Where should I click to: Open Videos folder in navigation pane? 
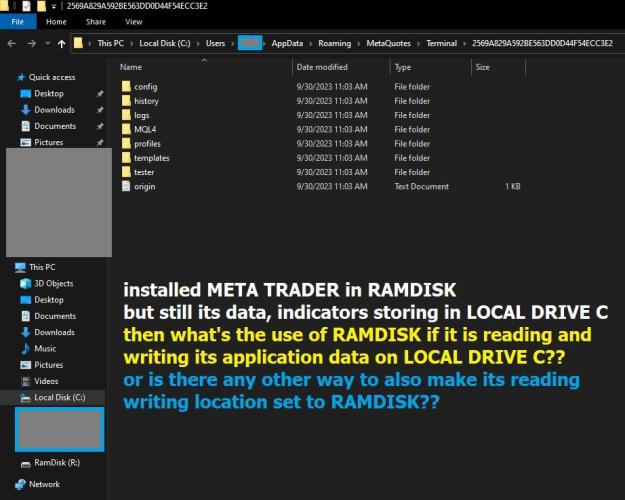[46, 381]
